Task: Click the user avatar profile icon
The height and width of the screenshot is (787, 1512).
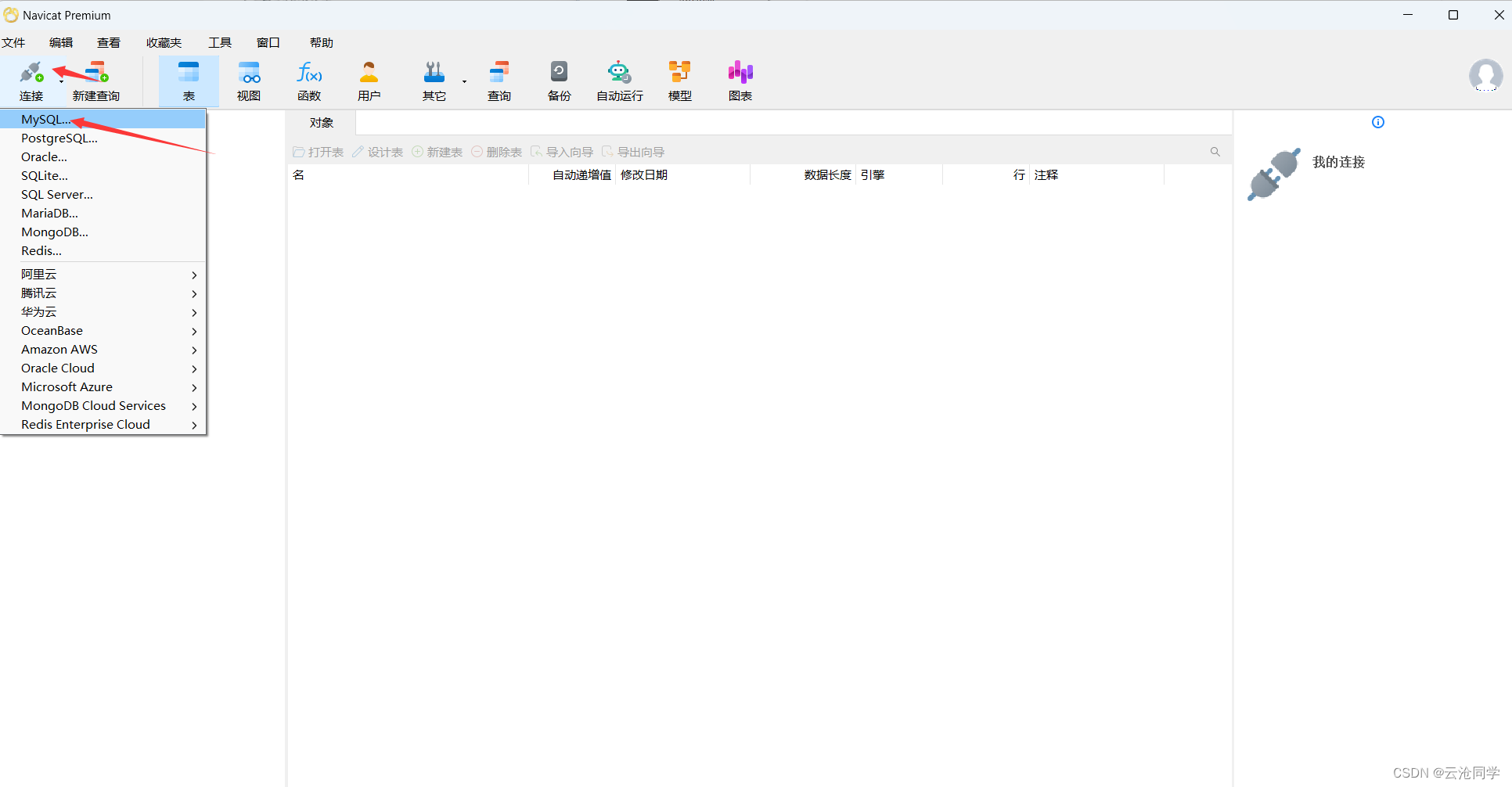Action: (1485, 76)
